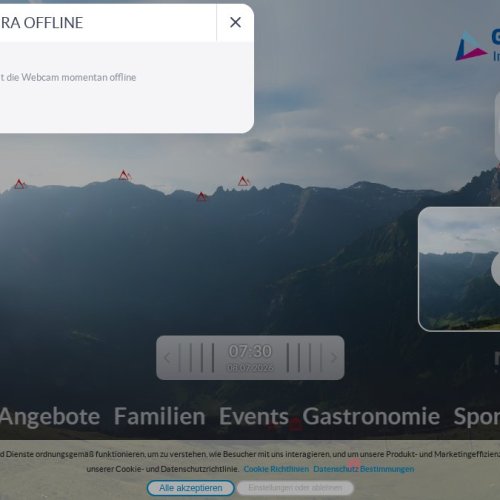Select the highest red peak marker
The image size is (500, 500).
point(124,175)
